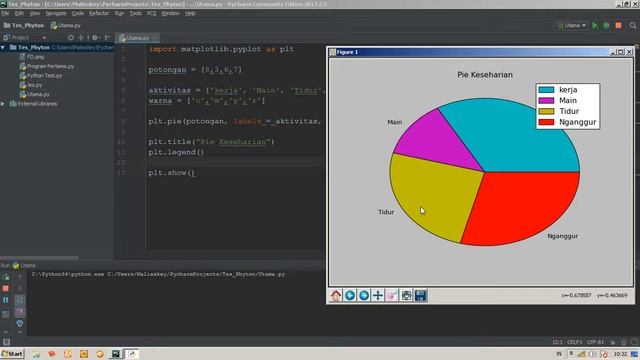Click the Utama.py breadcrumb in navigation bar
The width and height of the screenshot is (640, 360).
point(65,25)
